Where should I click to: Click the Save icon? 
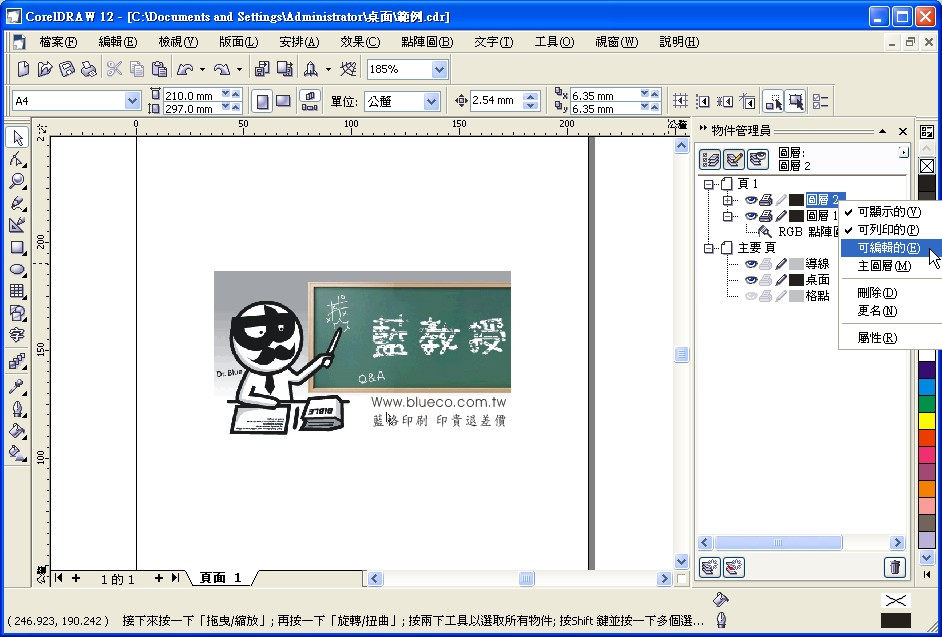(67, 69)
